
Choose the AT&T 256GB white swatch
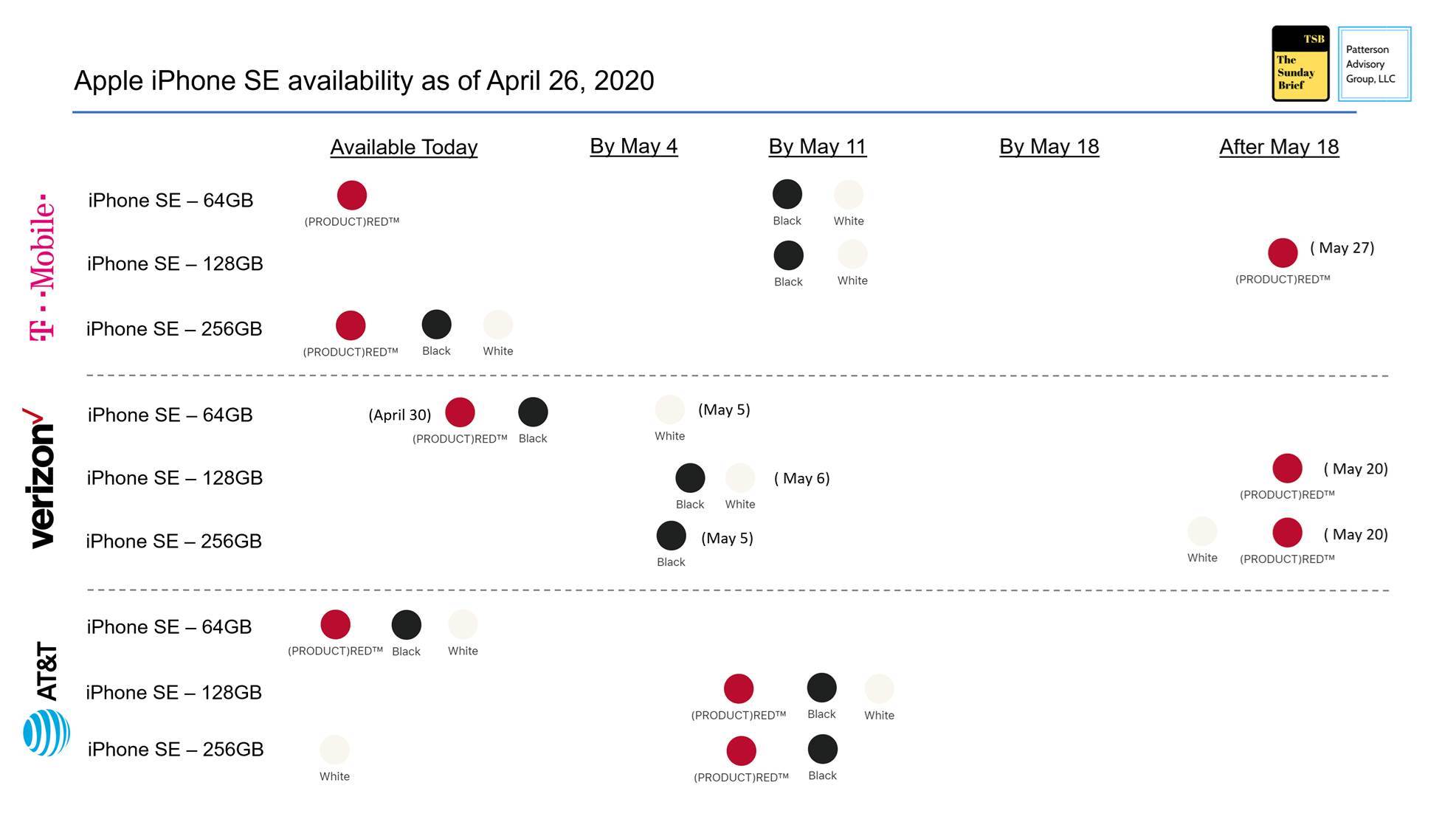(334, 750)
